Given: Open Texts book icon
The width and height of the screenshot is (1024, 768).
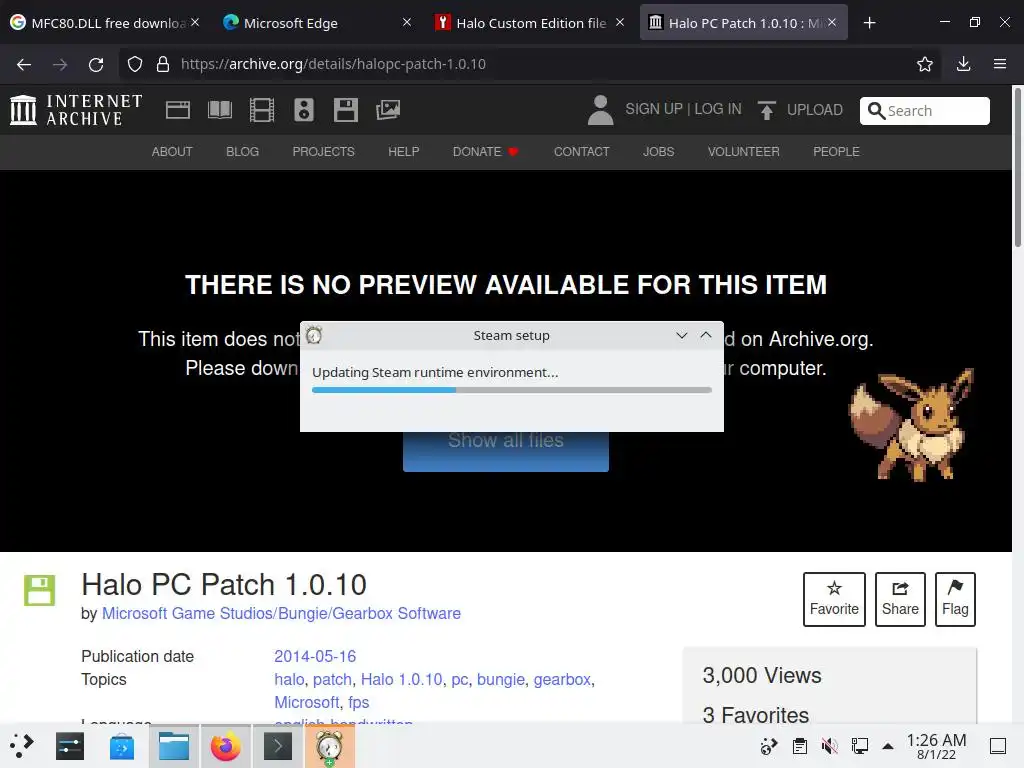Looking at the screenshot, I should click(x=220, y=110).
